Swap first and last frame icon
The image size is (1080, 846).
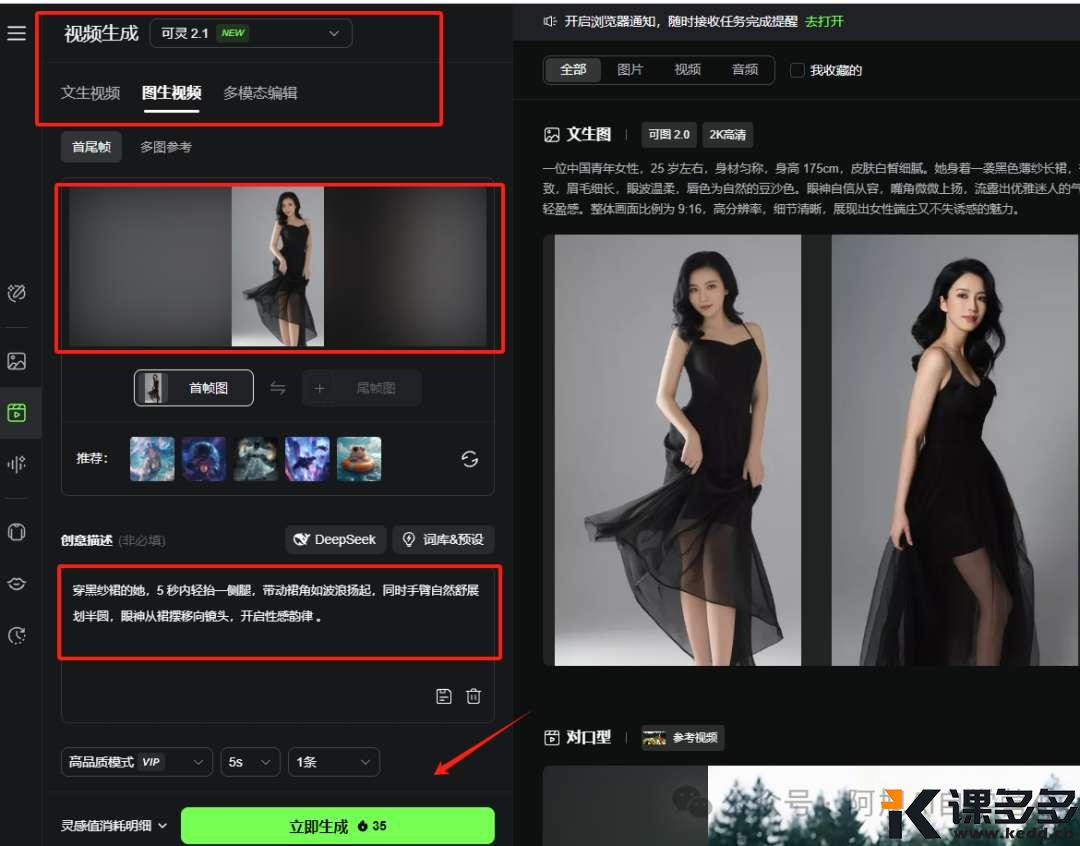[278, 388]
